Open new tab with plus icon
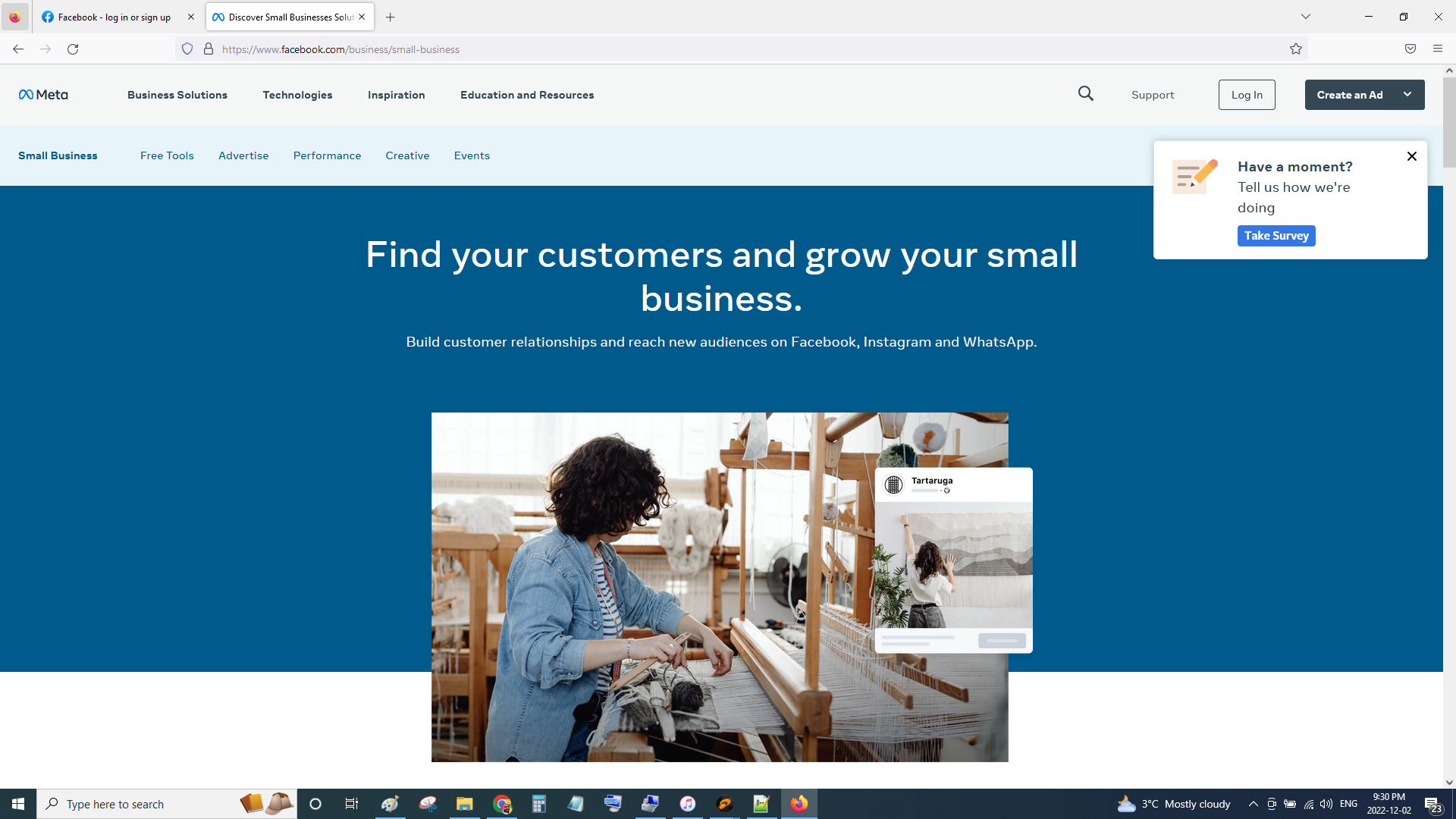1456x819 pixels. click(x=391, y=17)
